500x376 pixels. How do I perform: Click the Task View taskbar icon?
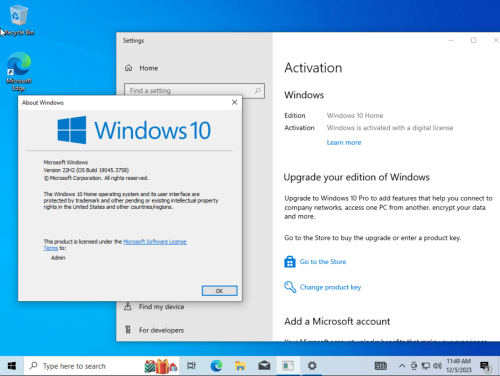192,366
